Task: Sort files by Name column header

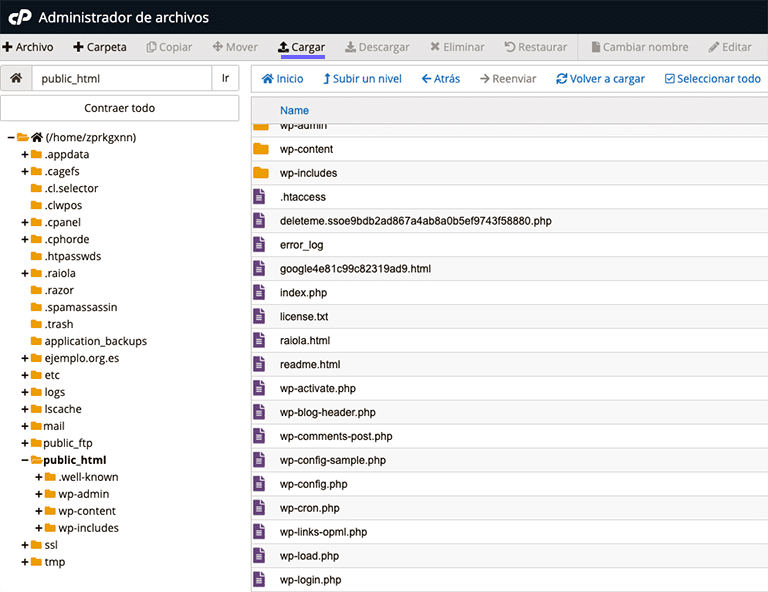Action: click(294, 110)
